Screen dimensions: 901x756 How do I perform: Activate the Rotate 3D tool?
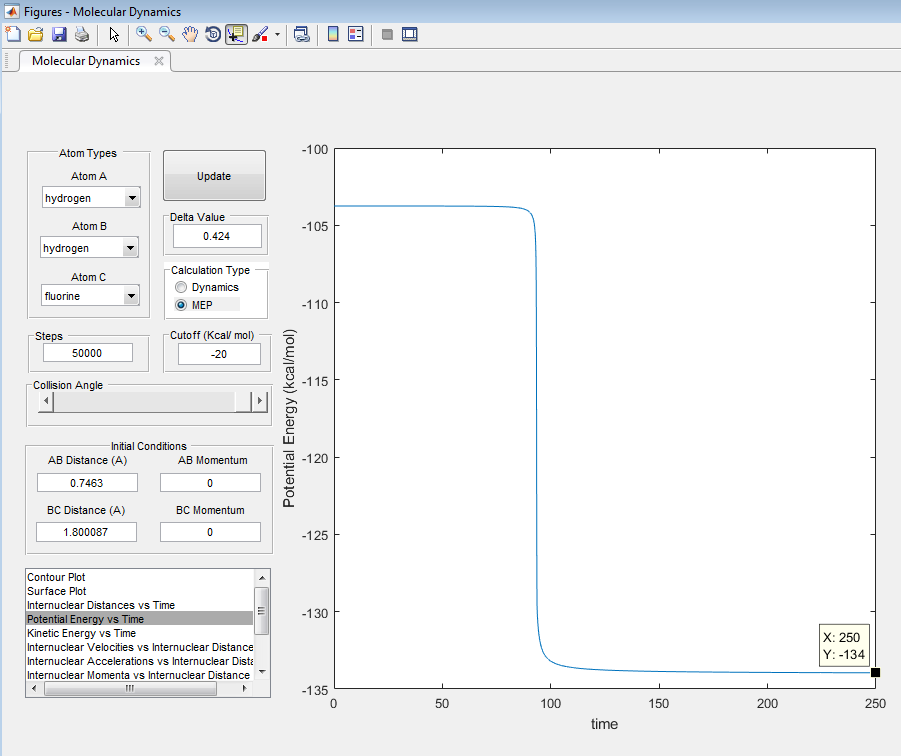coord(213,34)
